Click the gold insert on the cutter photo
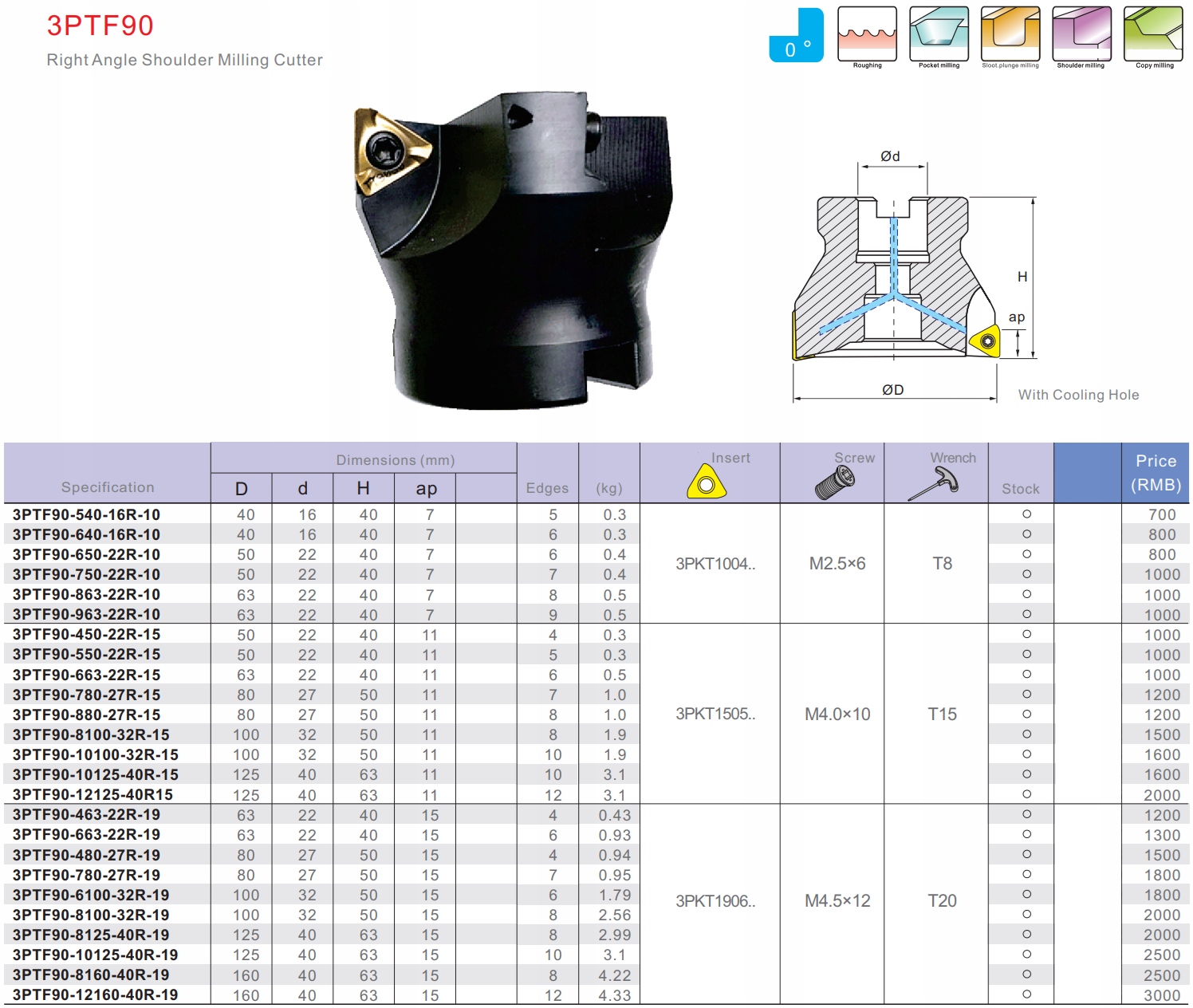 pyautogui.click(x=392, y=152)
